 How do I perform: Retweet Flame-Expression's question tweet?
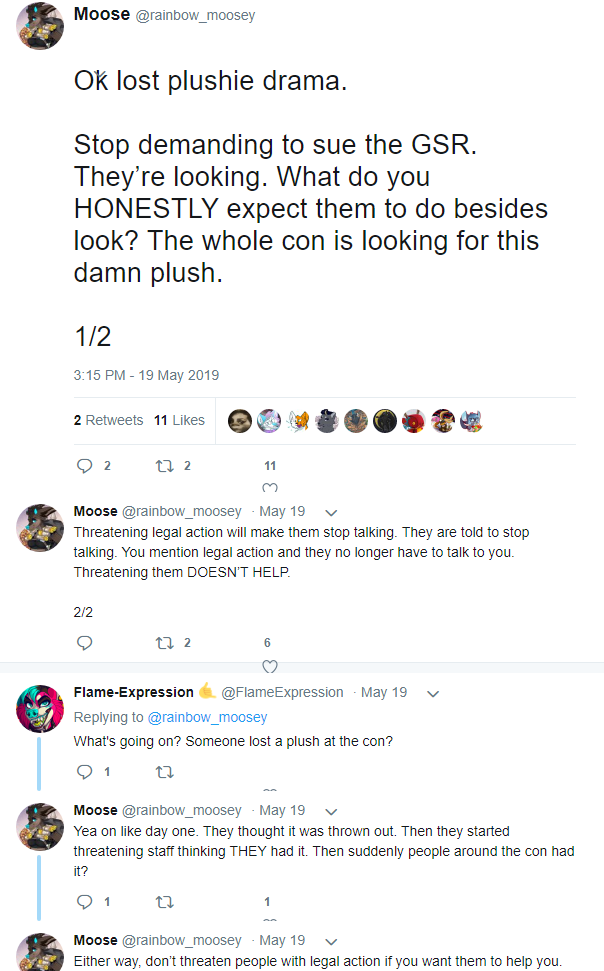coord(165,772)
